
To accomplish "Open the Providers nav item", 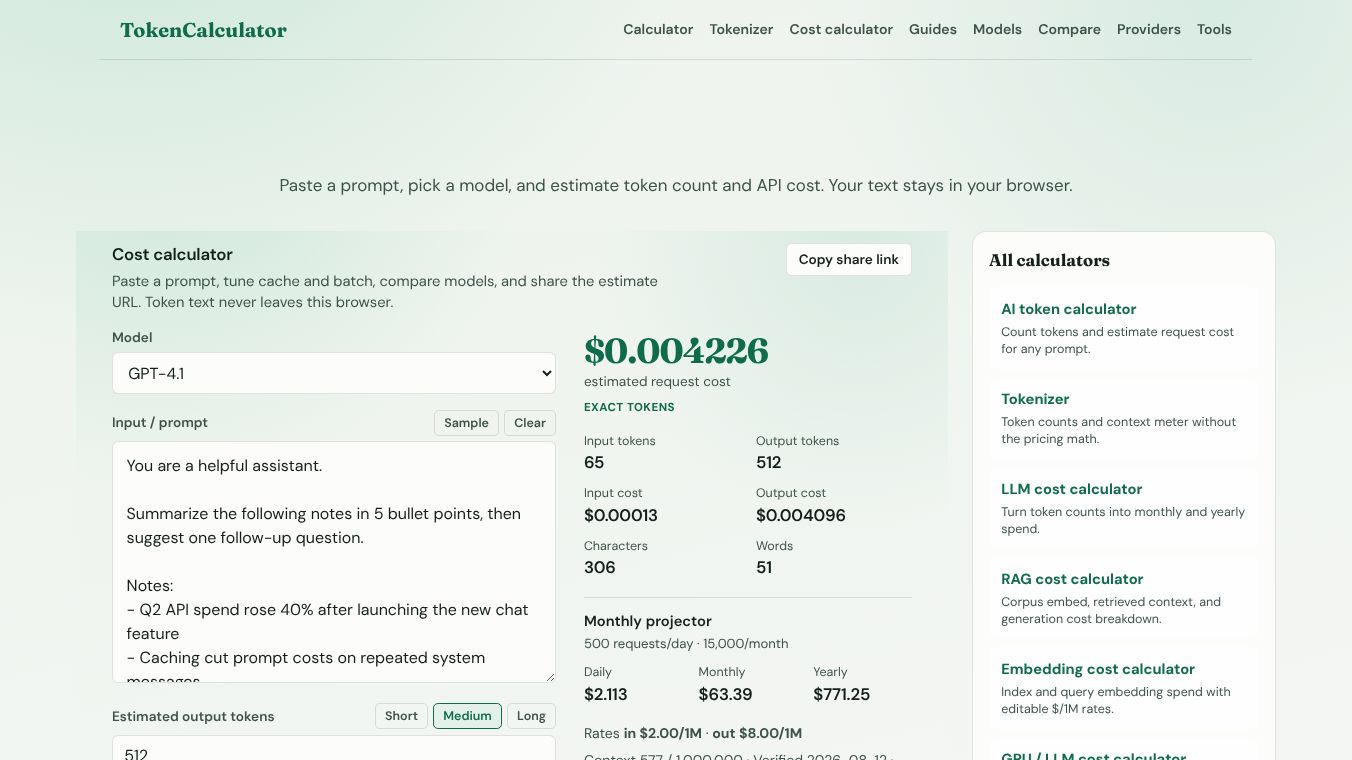I will [x=1149, y=30].
